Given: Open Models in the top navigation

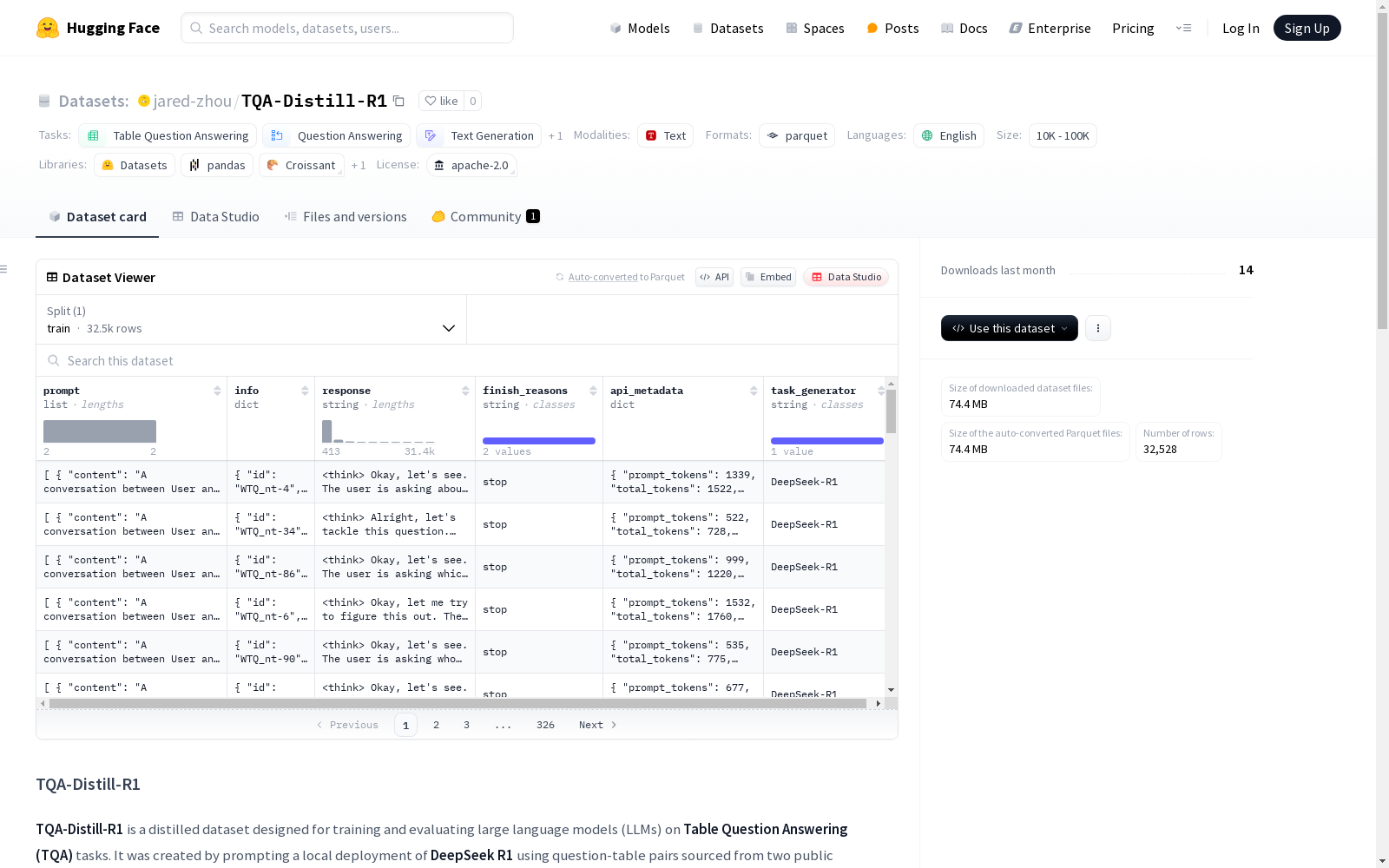Looking at the screenshot, I should pyautogui.click(x=640, y=28).
